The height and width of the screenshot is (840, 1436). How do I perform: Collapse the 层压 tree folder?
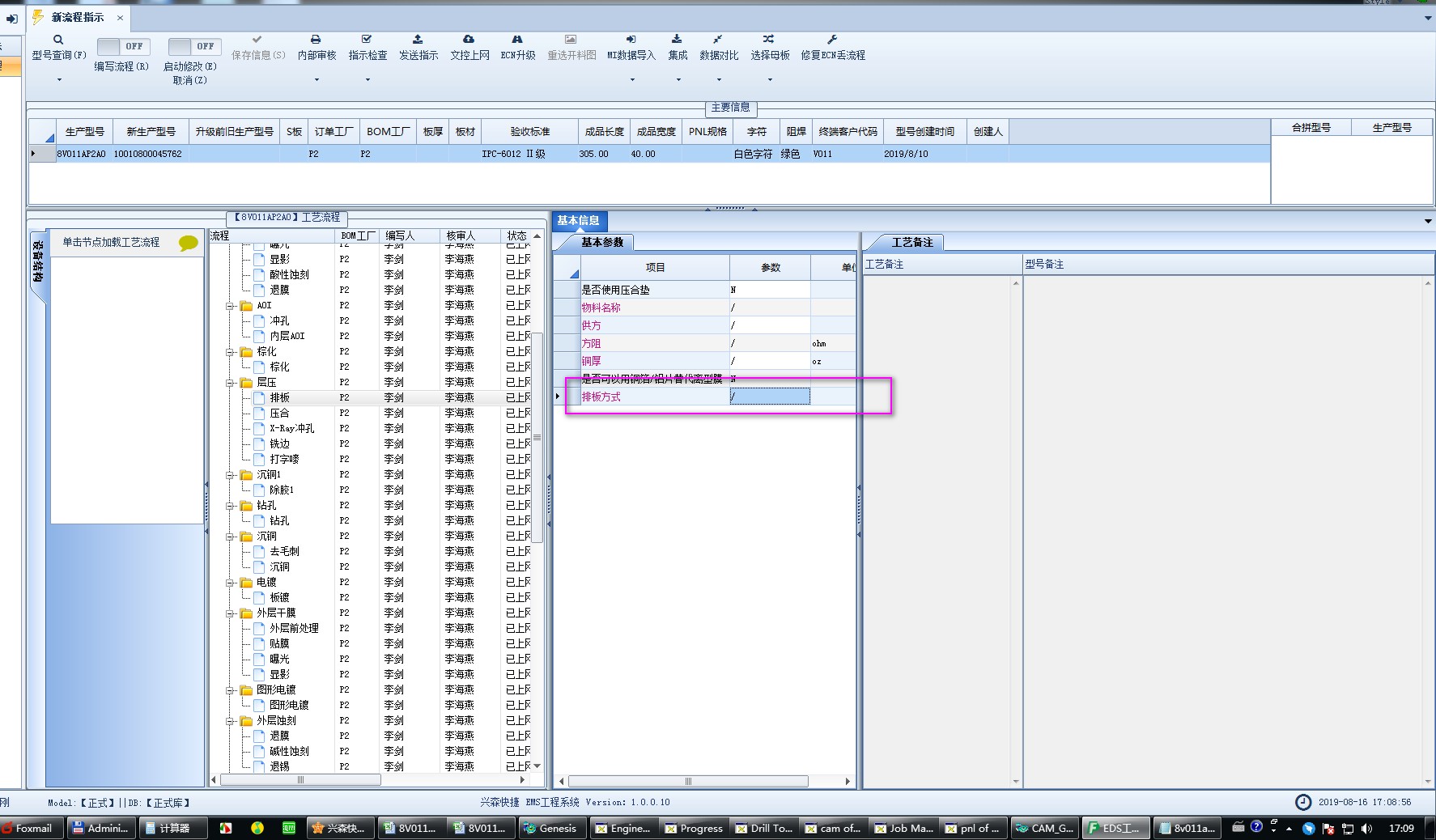coord(230,382)
